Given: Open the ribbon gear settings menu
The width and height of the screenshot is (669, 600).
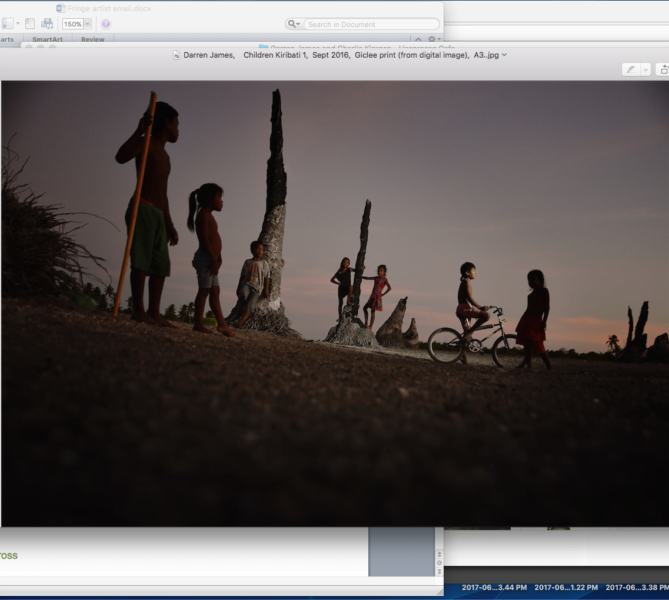Looking at the screenshot, I should point(432,39).
